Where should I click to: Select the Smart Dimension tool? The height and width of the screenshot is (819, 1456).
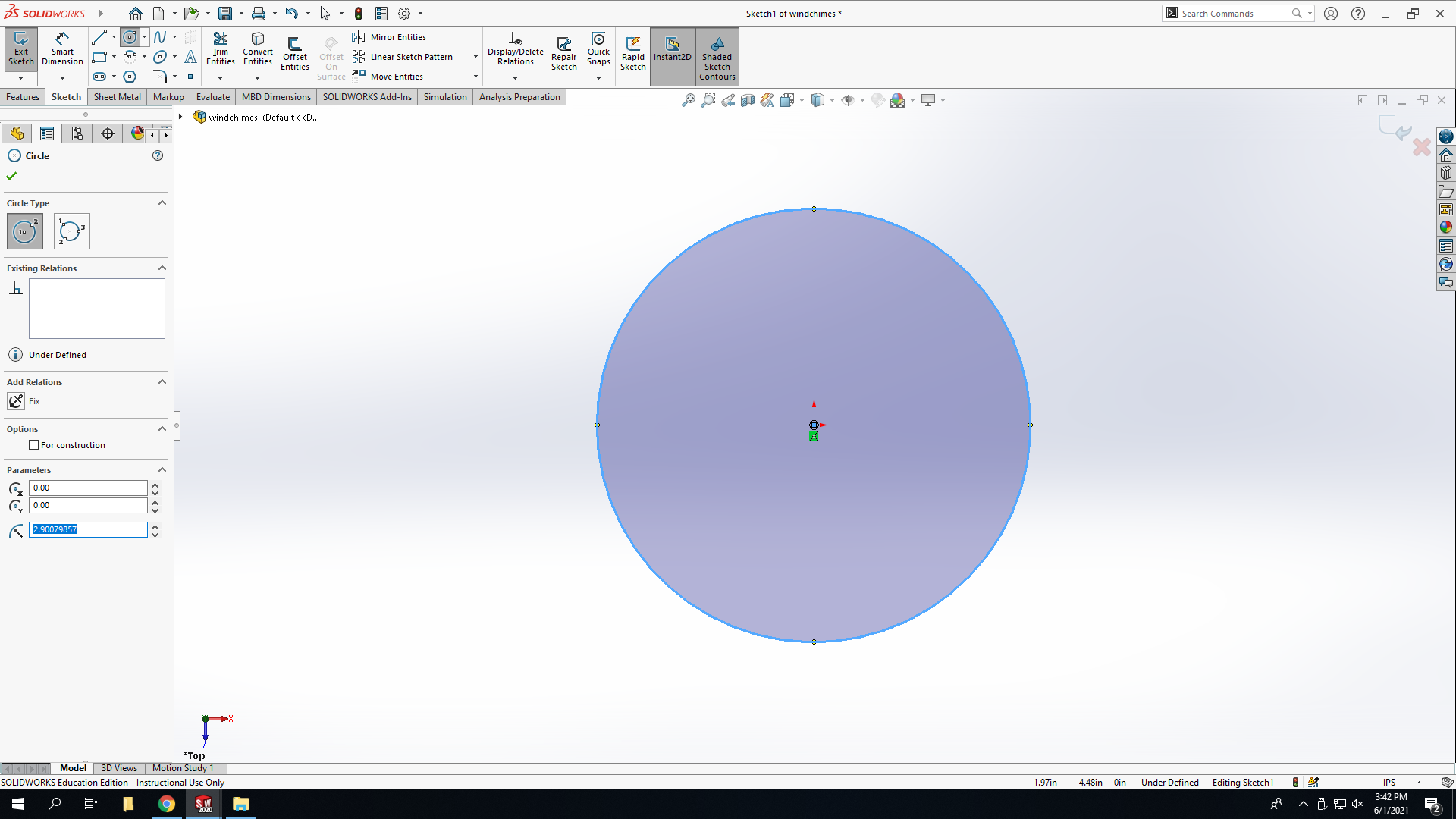click(x=62, y=50)
